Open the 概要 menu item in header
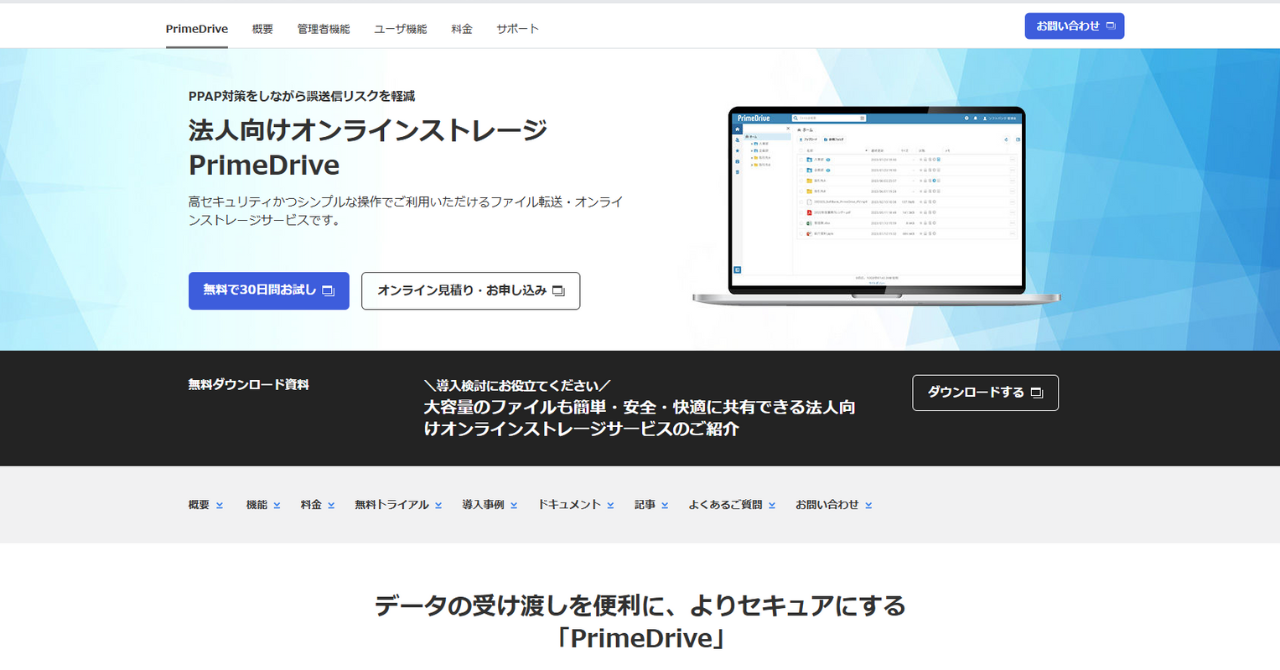This screenshot has height=670, width=1280. pyautogui.click(x=262, y=29)
